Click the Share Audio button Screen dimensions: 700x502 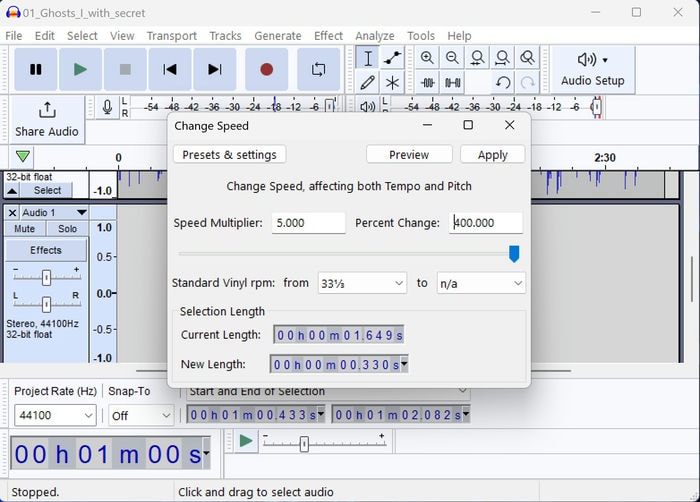[46, 119]
